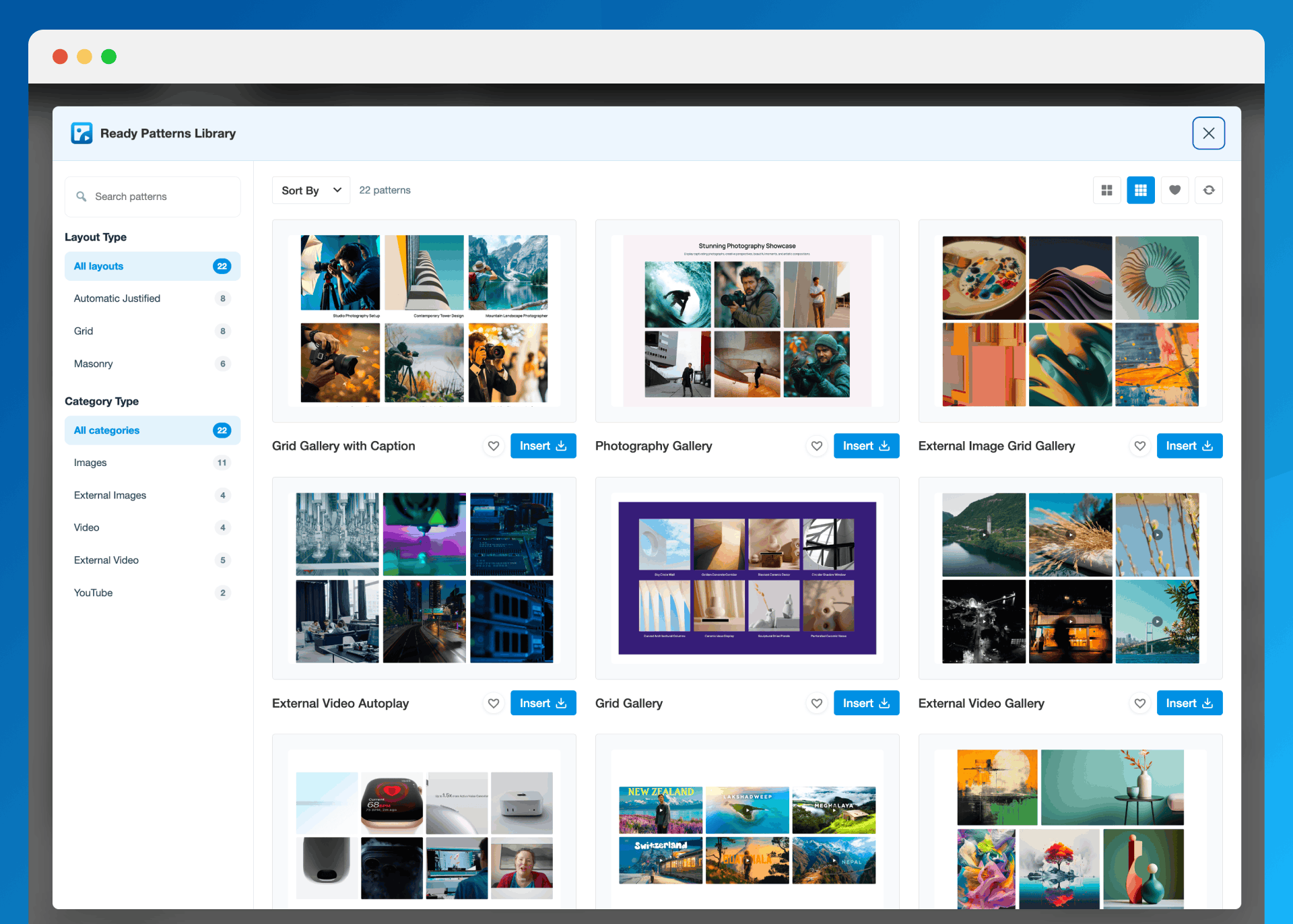Insert the Photography Gallery pattern
The height and width of the screenshot is (924, 1293).
click(x=866, y=446)
